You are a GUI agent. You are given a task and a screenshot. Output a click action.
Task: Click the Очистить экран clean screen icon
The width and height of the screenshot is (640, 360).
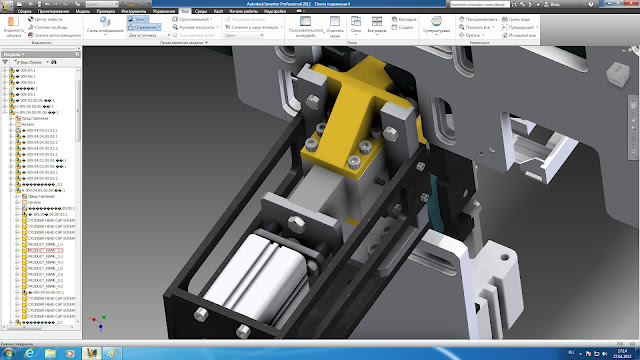(x=335, y=27)
